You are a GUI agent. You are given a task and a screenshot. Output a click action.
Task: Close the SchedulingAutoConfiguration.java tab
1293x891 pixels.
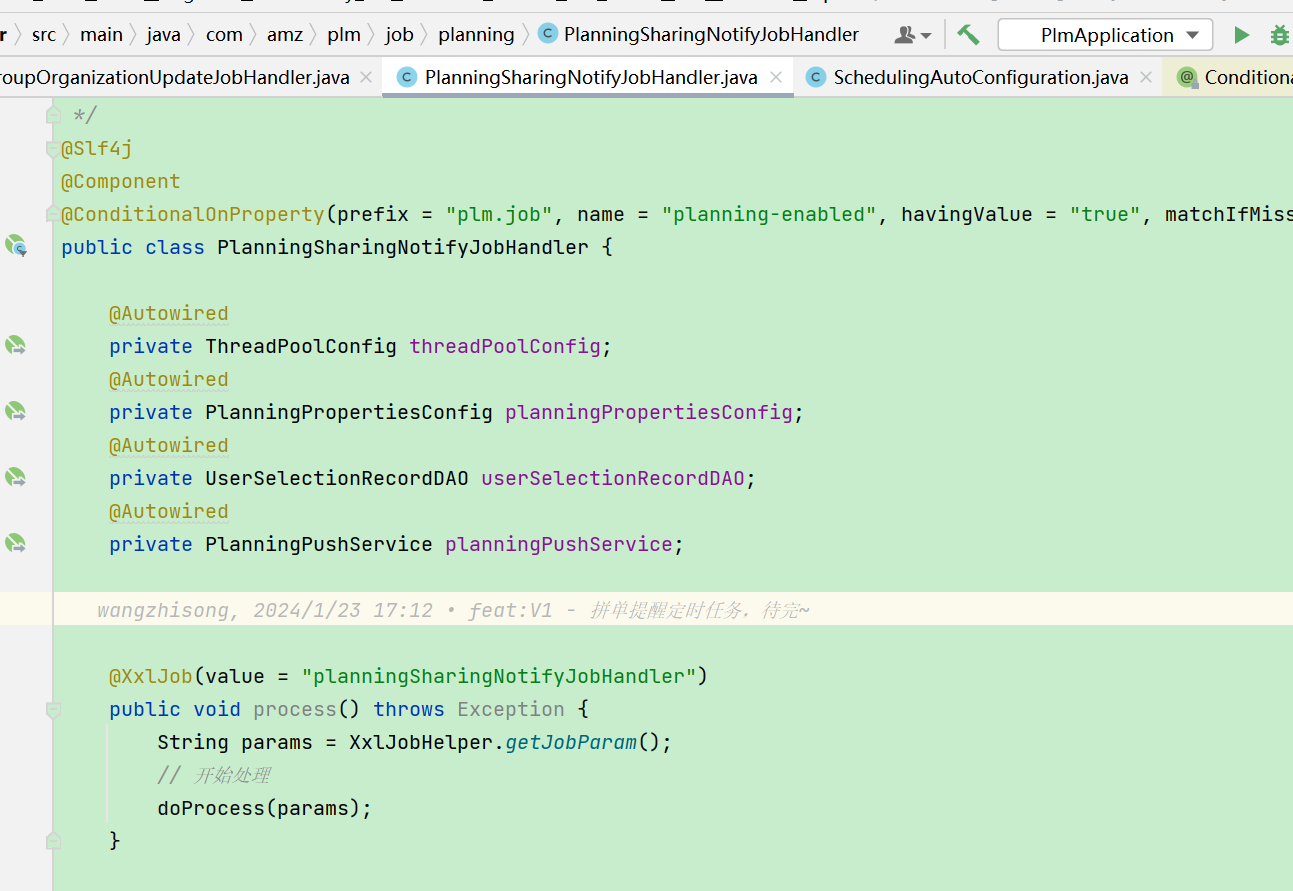click(x=1146, y=77)
